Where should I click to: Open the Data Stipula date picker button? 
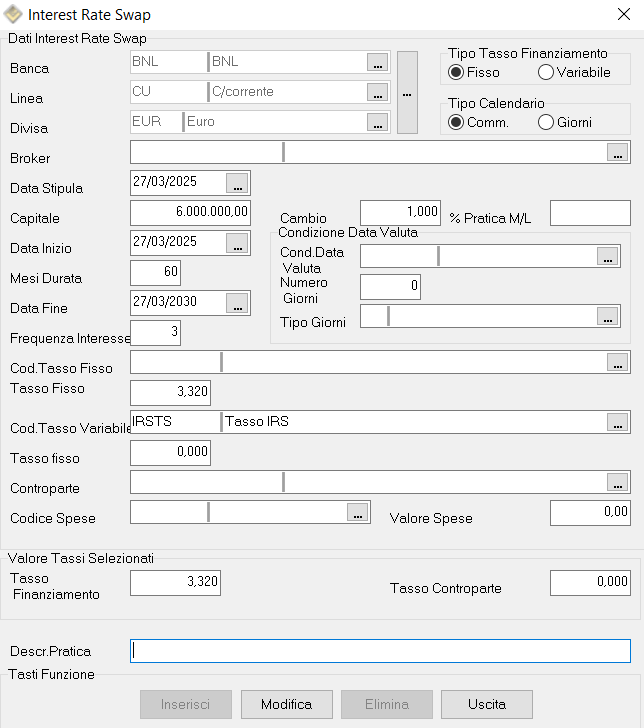[237, 183]
